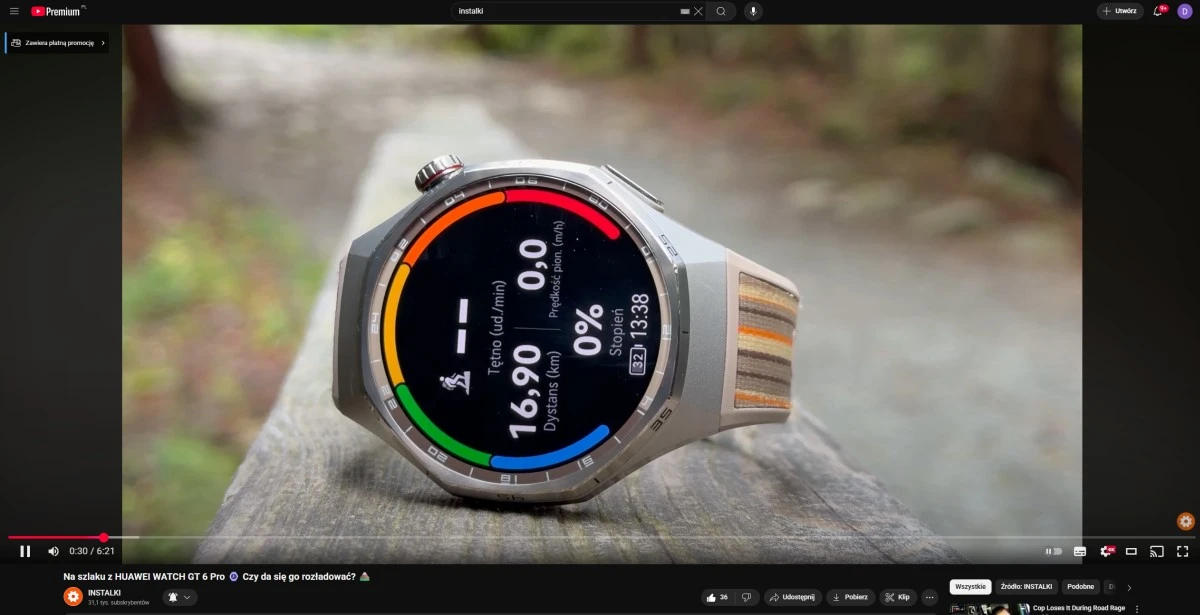Expand the paid promotion notice

coord(57,43)
